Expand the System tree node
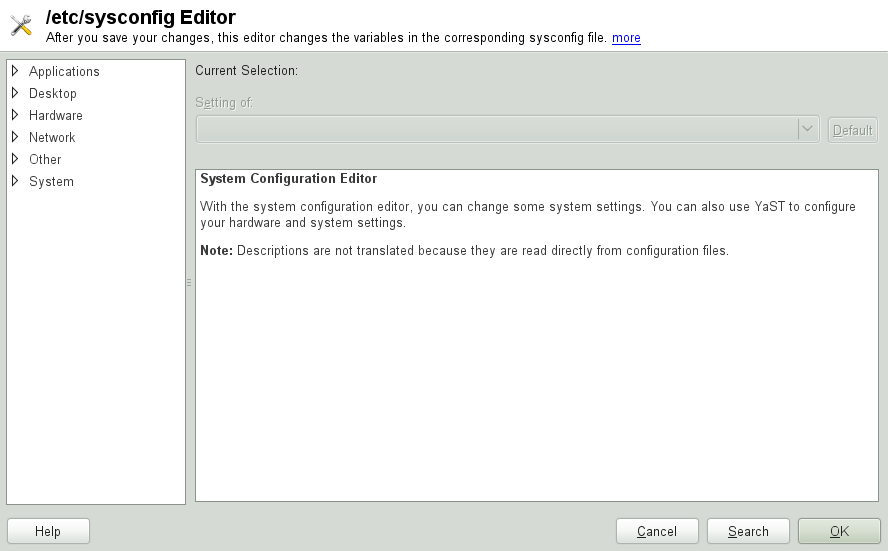Image resolution: width=888 pixels, height=551 pixels. (x=15, y=181)
